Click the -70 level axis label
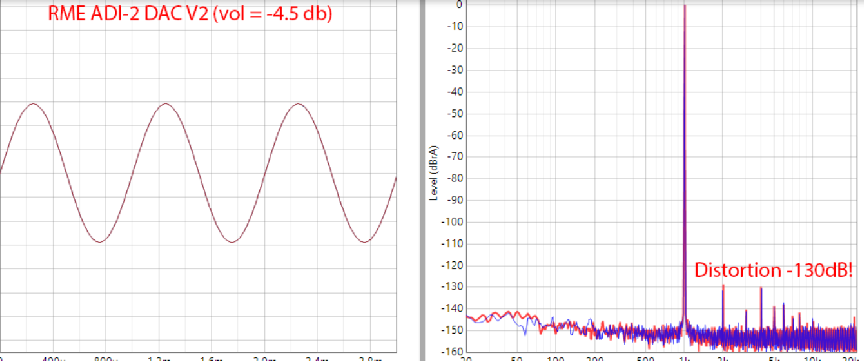The width and height of the screenshot is (864, 361). coord(455,157)
